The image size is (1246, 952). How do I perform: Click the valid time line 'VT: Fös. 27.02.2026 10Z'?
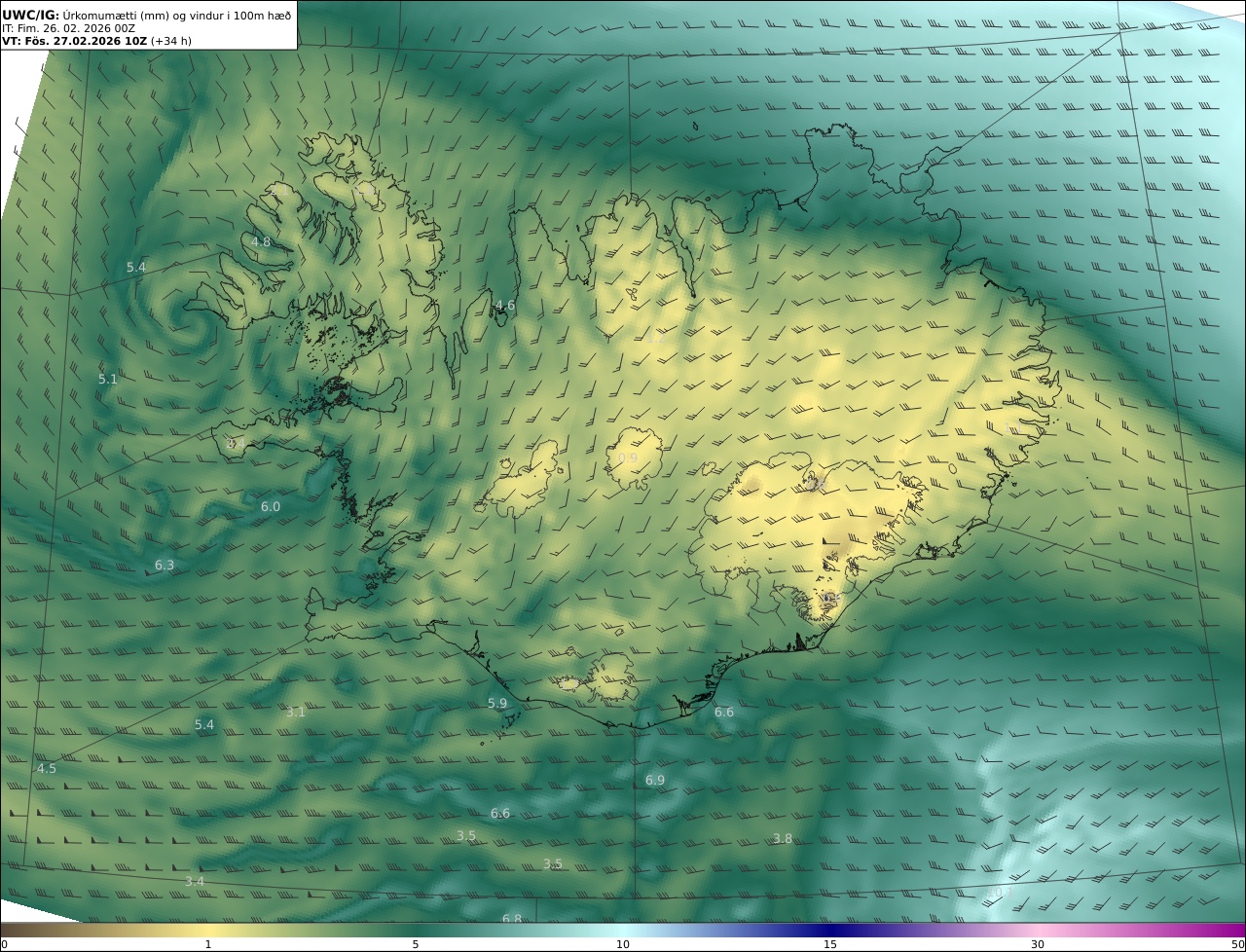[x=75, y=41]
